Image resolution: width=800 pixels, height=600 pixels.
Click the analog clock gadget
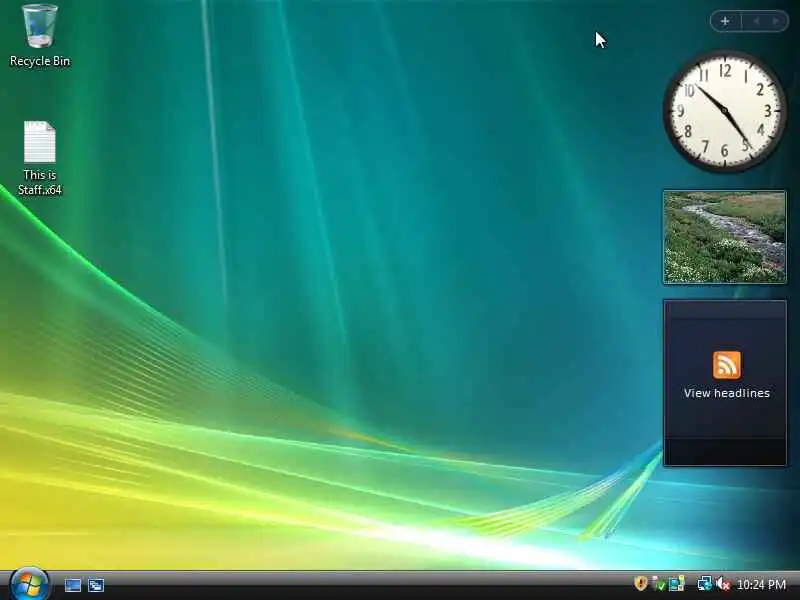(x=724, y=111)
